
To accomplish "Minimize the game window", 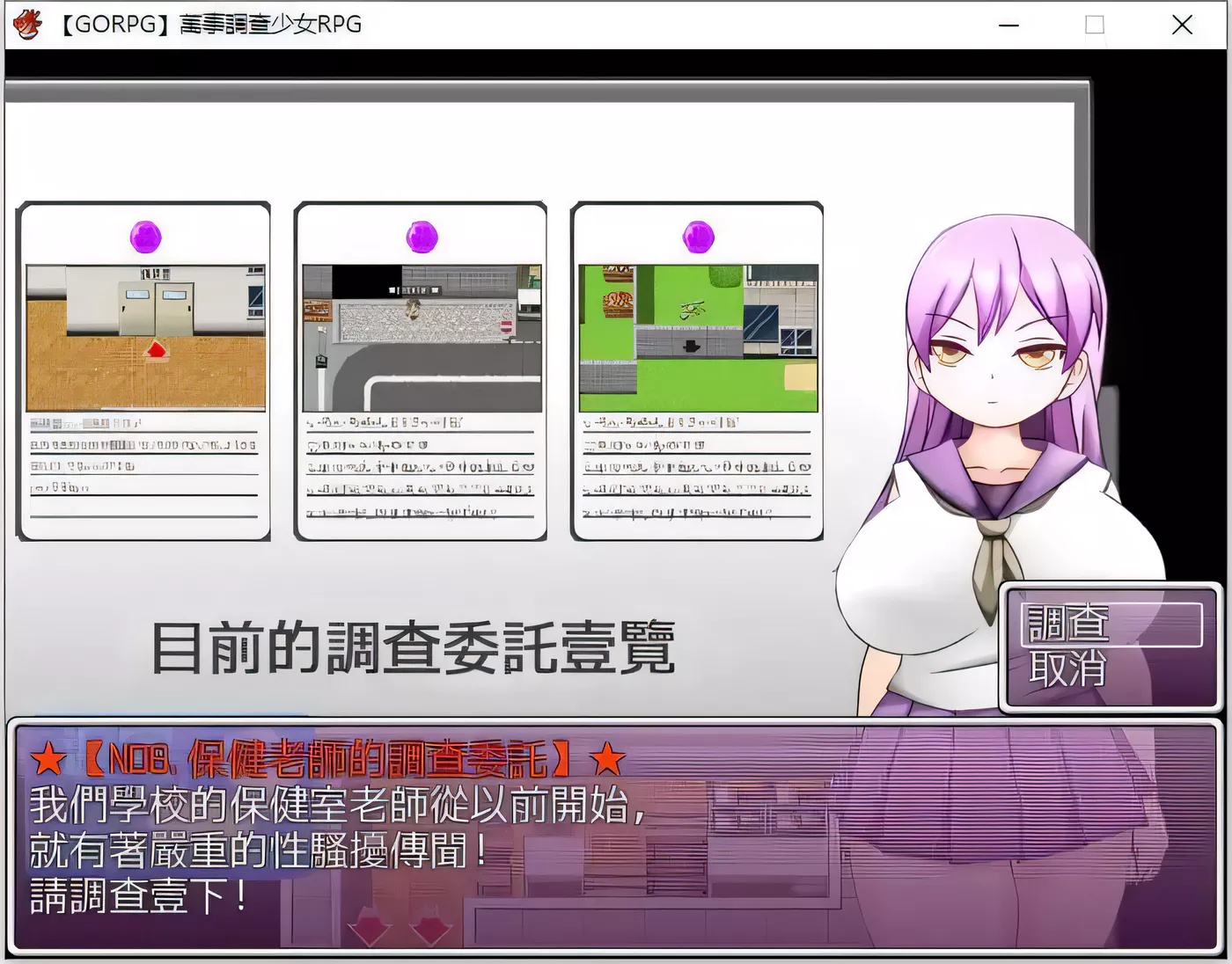I will [1008, 26].
